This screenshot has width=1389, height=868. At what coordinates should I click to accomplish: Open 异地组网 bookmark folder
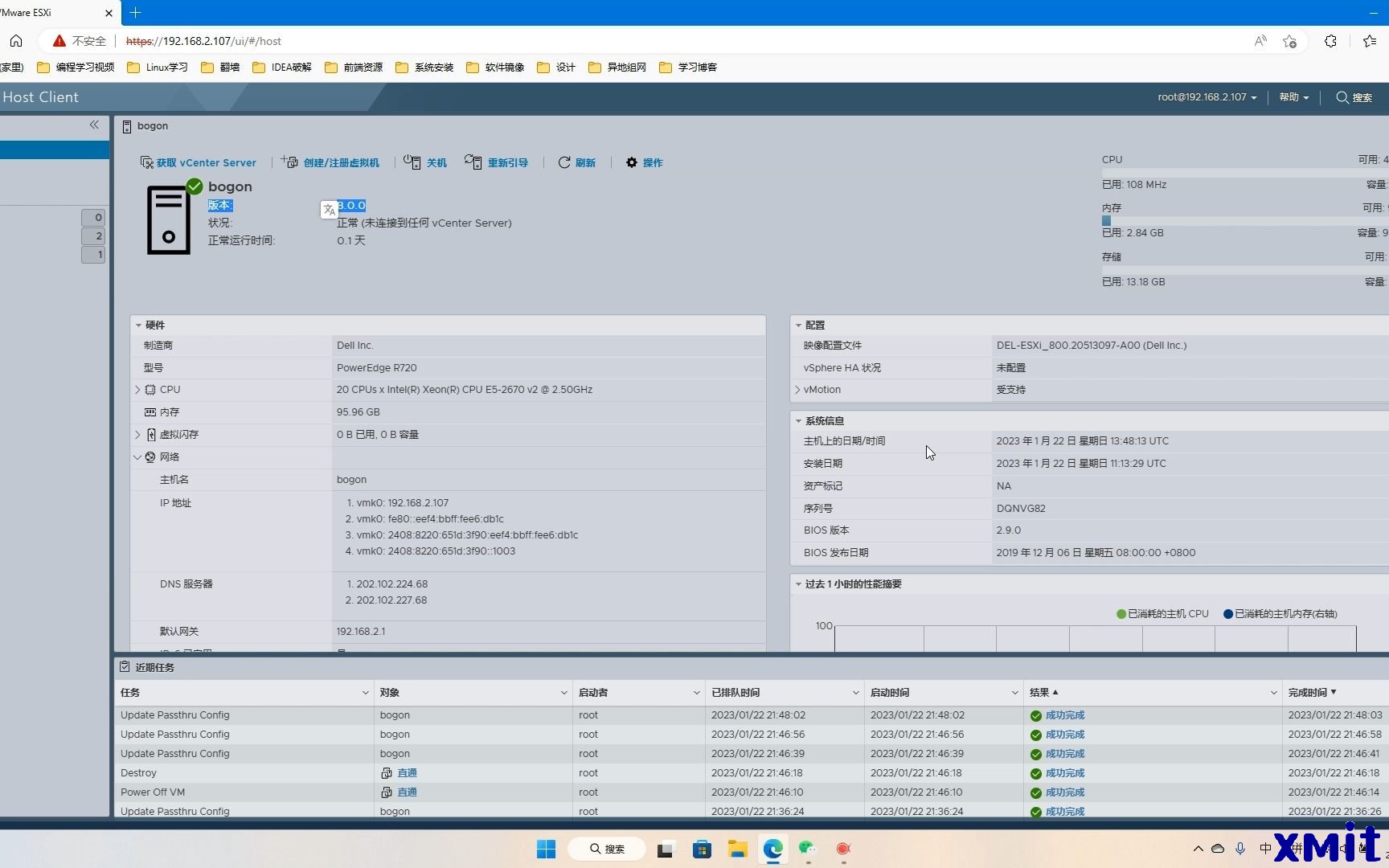coord(617,68)
